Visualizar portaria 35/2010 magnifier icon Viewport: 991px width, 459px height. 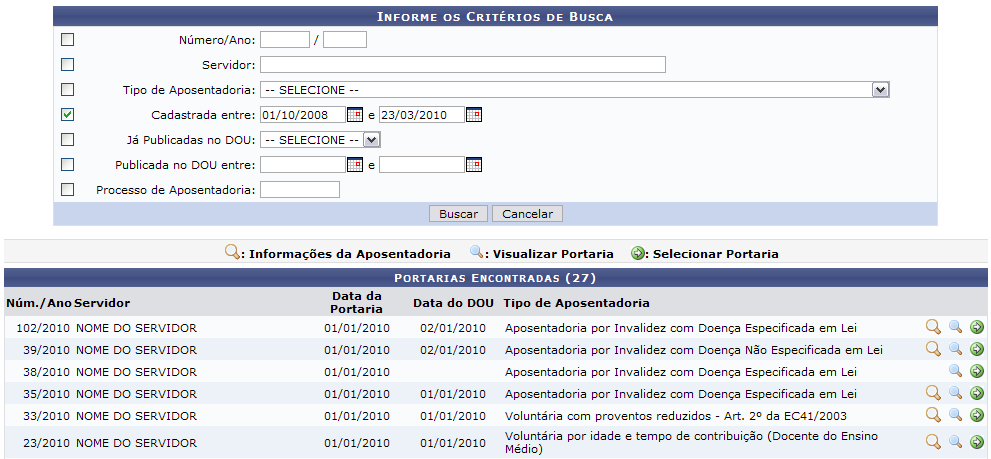click(956, 393)
